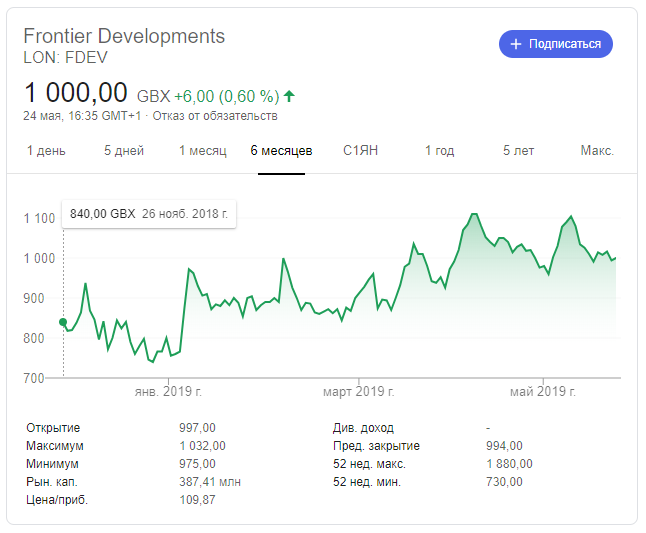Click the 1 000 y-axis label
This screenshot has height=533, width=646.
(x=39, y=259)
